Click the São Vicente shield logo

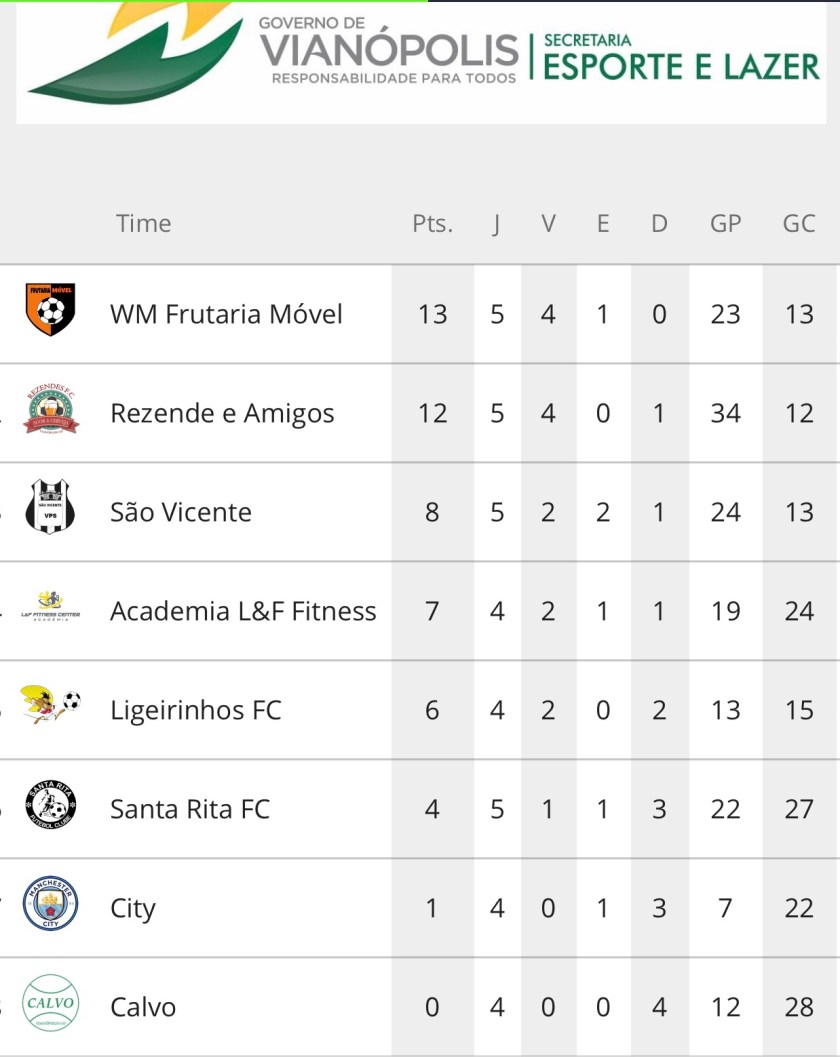49,507
